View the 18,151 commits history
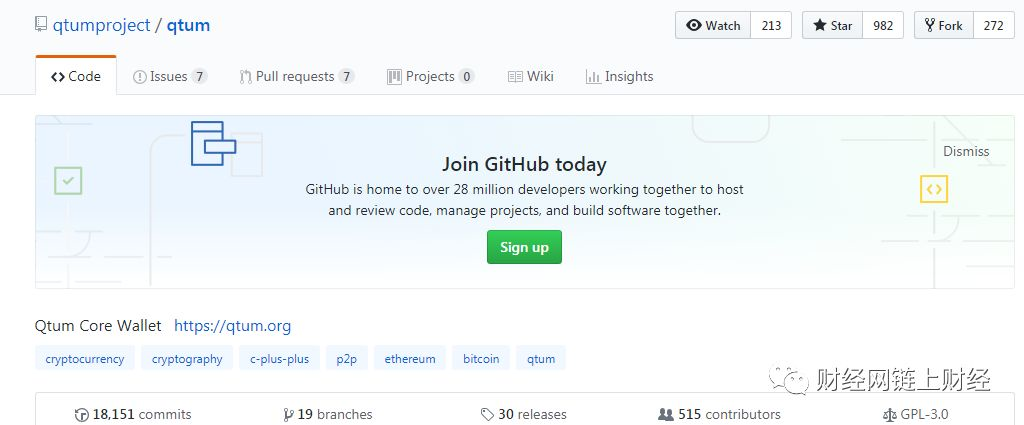The image size is (1024, 425). pos(133,414)
